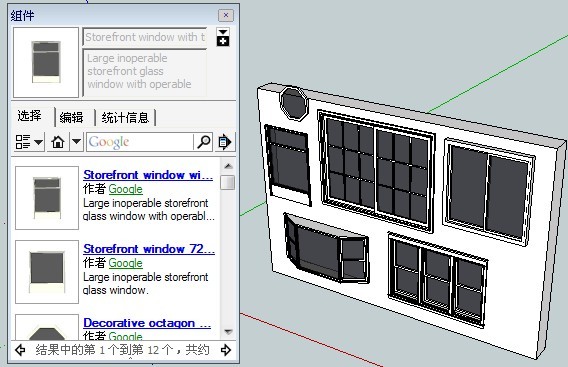Open 'Storefront window wi...' link
568x367 pixels.
tap(148, 175)
